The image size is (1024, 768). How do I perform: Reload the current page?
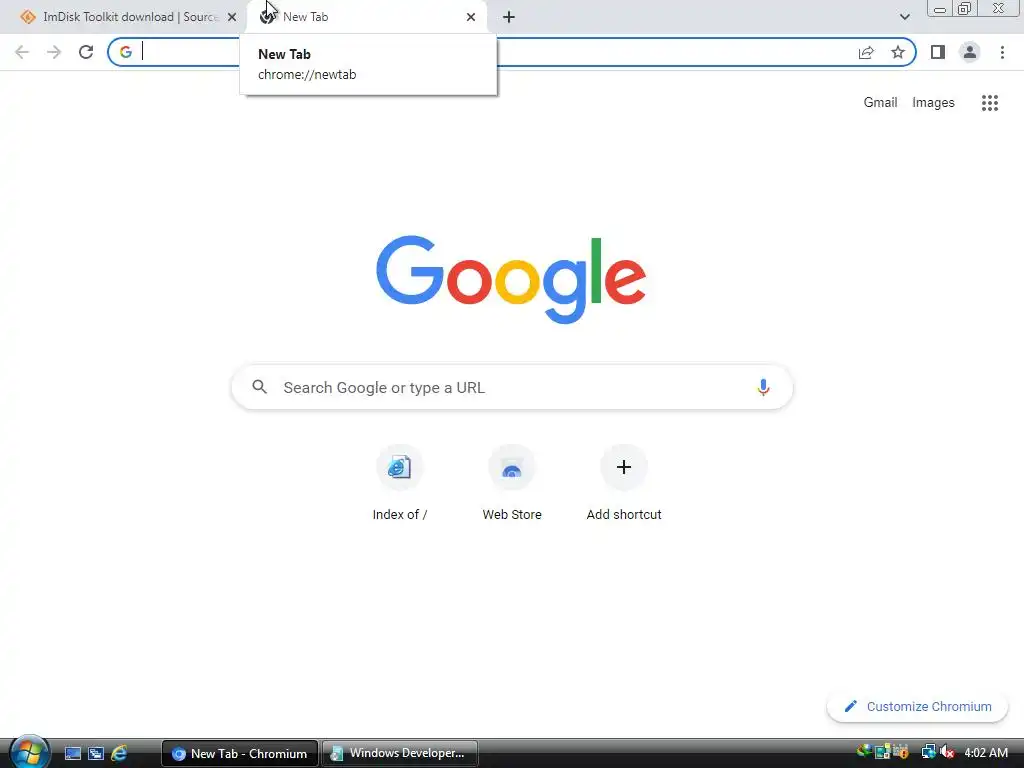coord(86,52)
